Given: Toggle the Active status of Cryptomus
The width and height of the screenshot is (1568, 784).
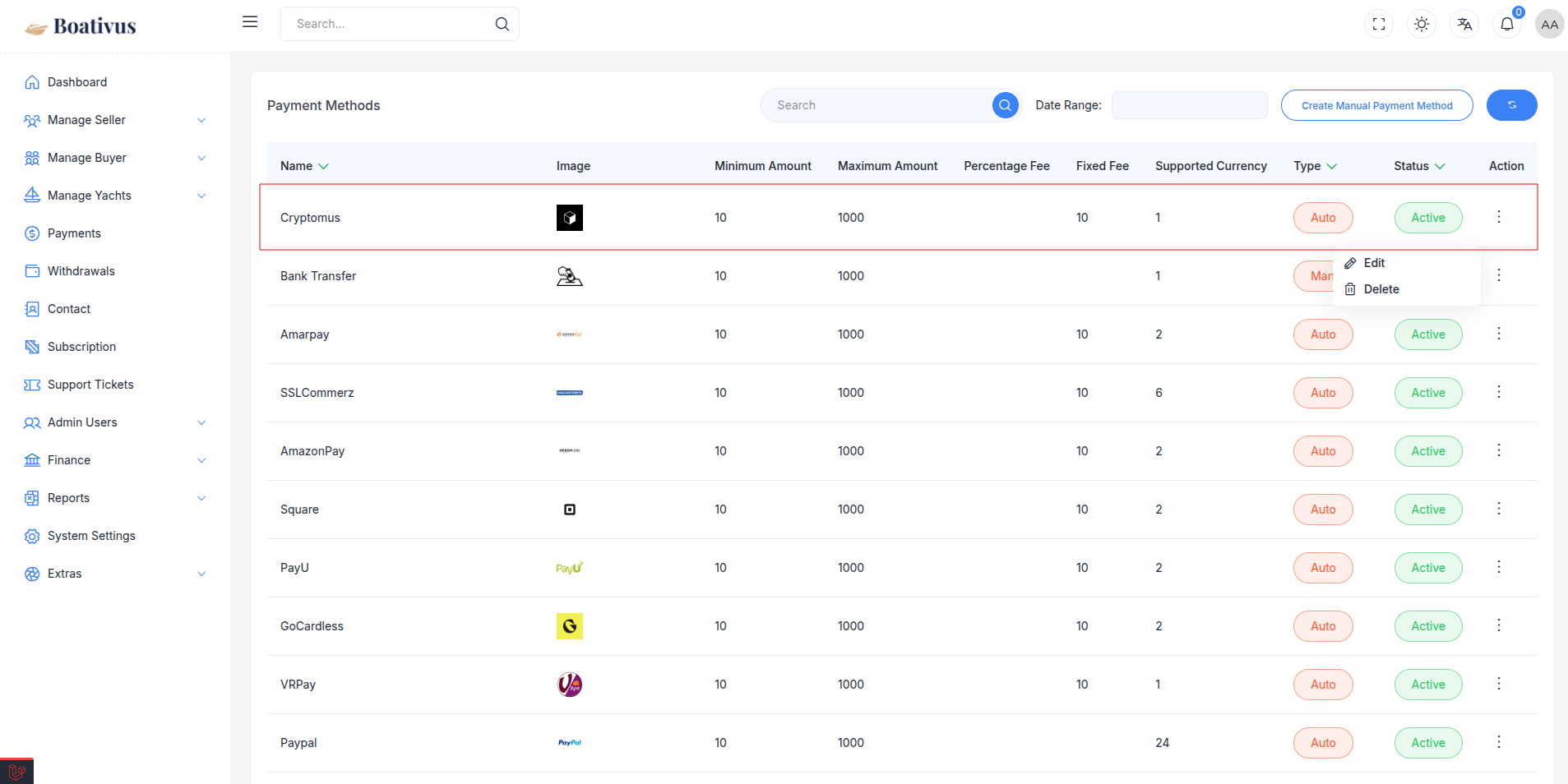Looking at the screenshot, I should [1428, 218].
